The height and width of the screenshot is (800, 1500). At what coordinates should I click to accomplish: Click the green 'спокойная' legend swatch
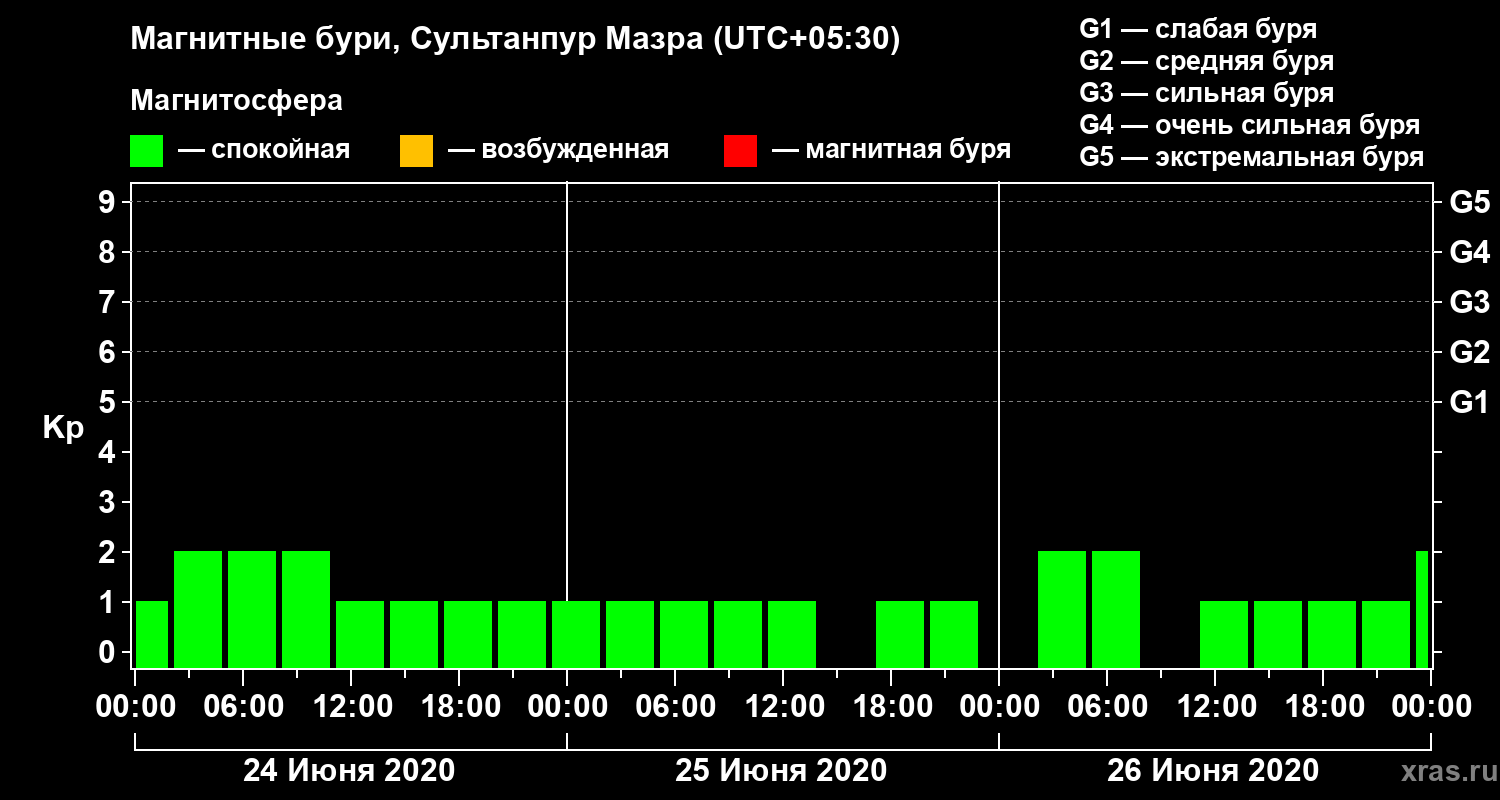(146, 151)
